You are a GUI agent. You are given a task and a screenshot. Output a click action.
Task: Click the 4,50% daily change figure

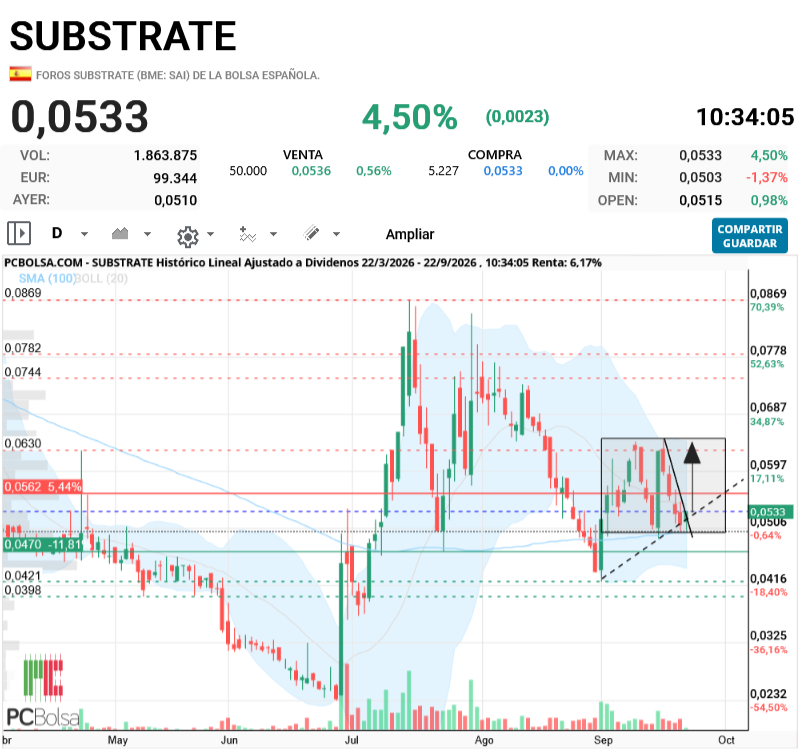coord(410,117)
